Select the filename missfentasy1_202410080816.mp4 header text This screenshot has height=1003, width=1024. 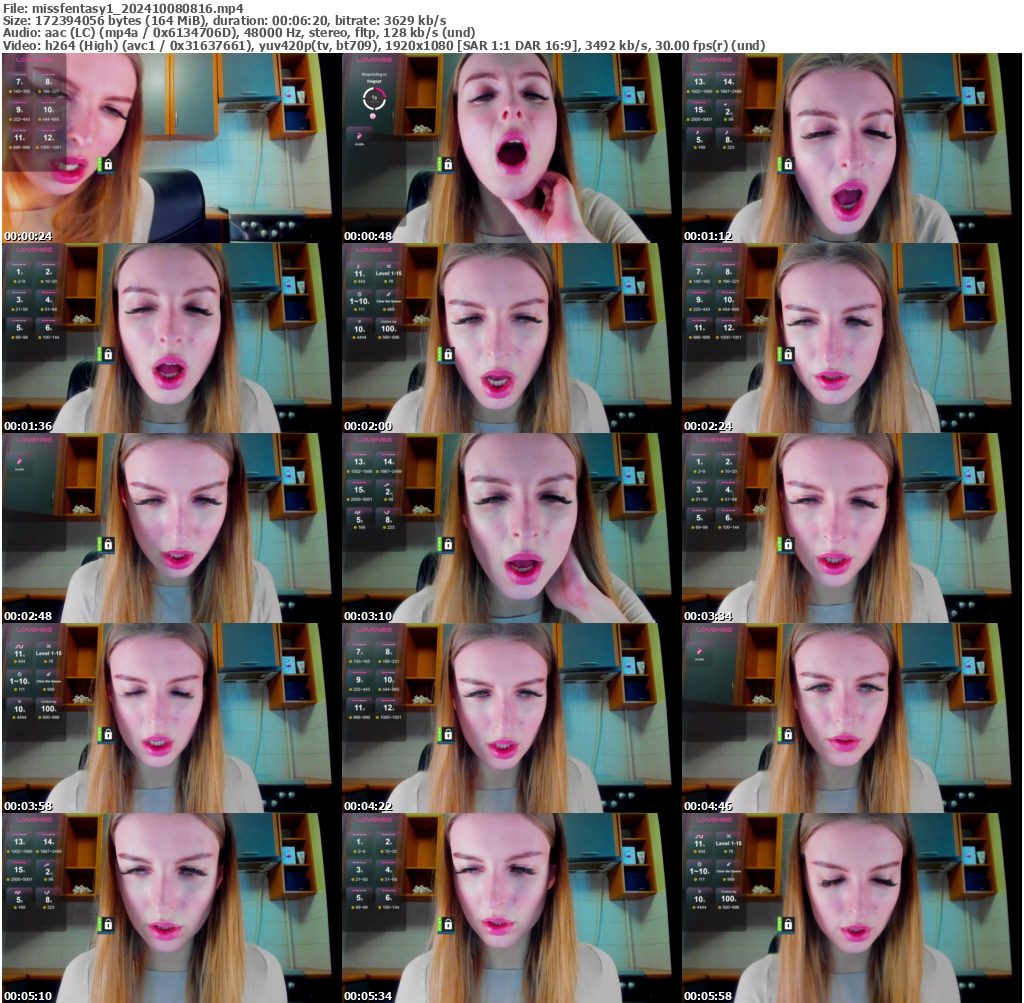pyautogui.click(x=120, y=6)
